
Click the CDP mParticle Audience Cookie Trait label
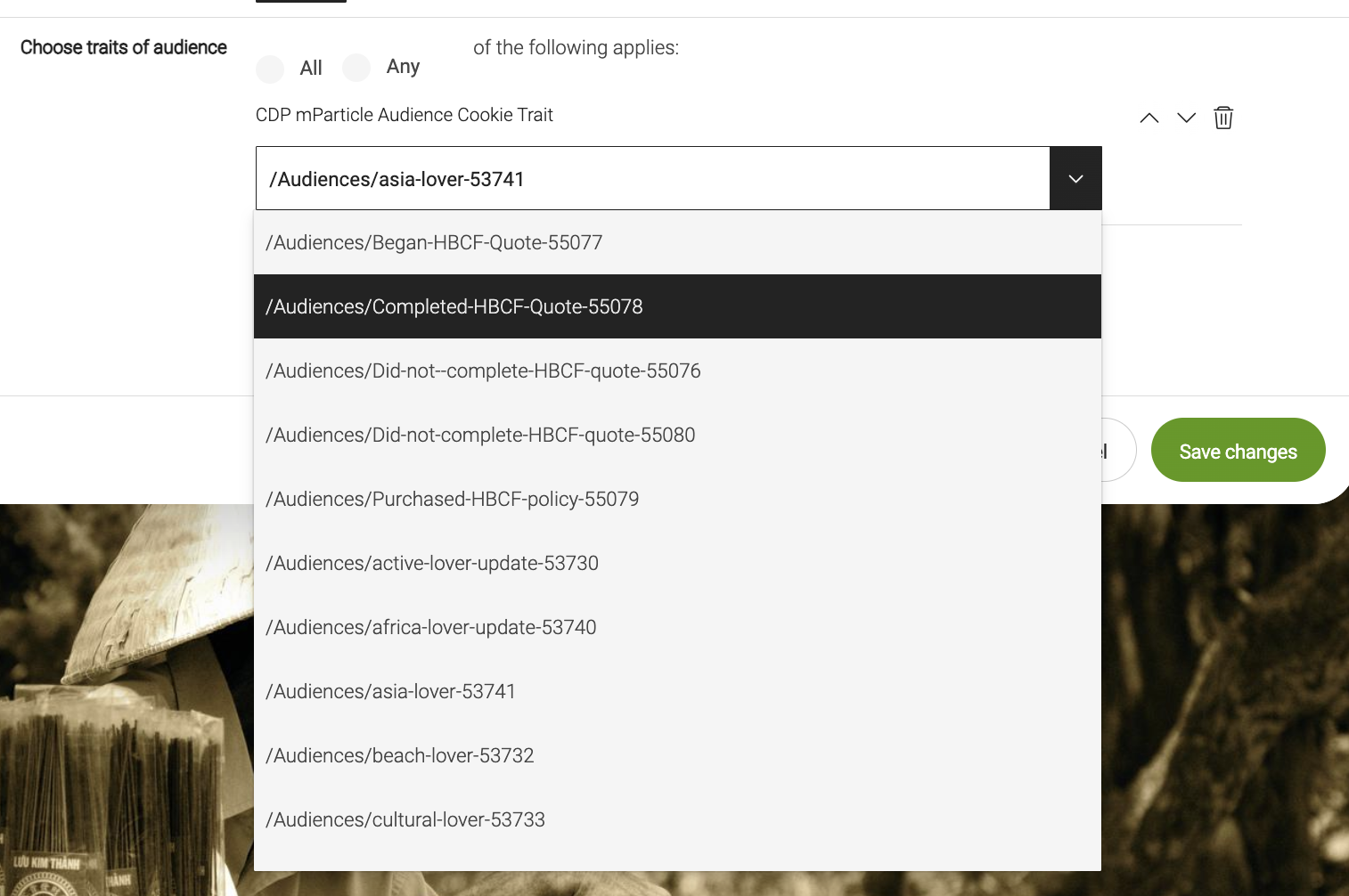click(x=404, y=115)
